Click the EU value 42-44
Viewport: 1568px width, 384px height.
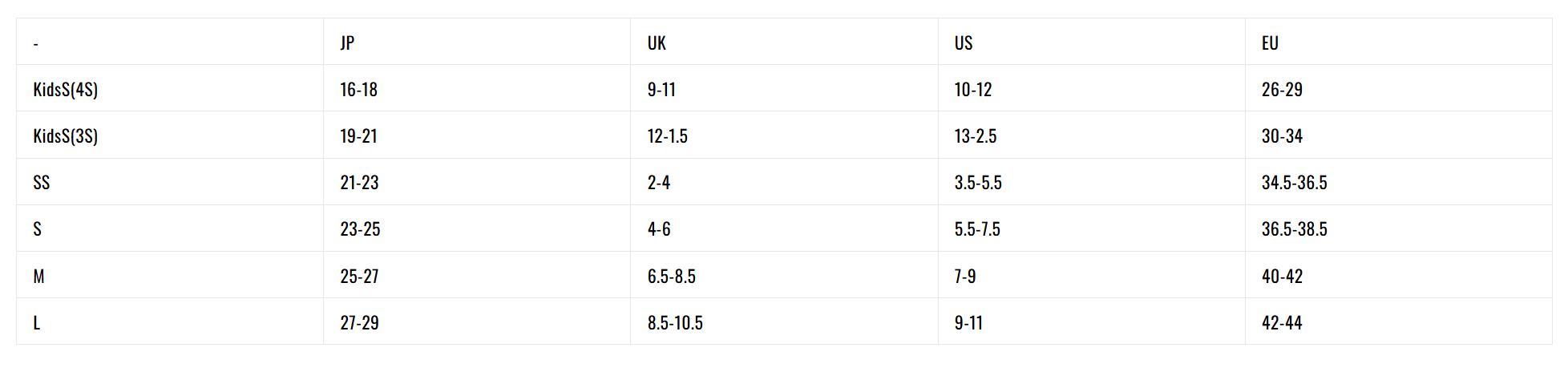[x=1282, y=322]
